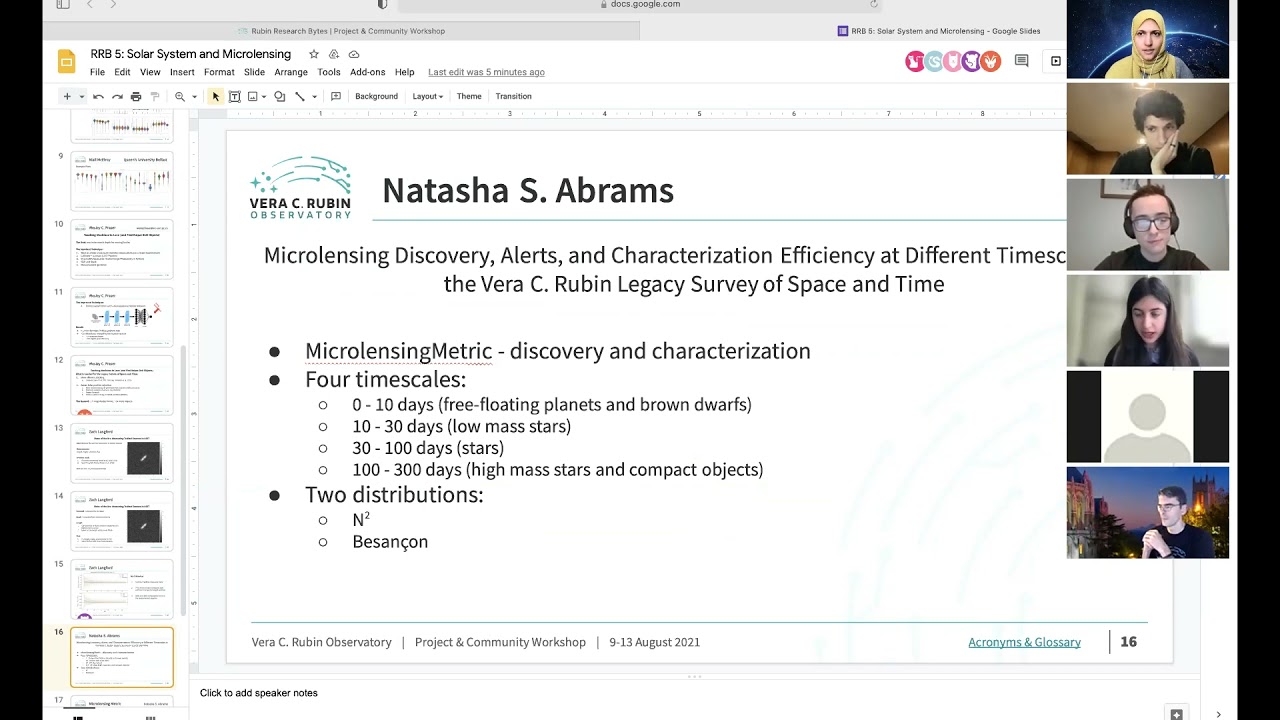This screenshot has width=1280, height=720.
Task: Open comment history speech bubble icon
Action: (x=1021, y=61)
